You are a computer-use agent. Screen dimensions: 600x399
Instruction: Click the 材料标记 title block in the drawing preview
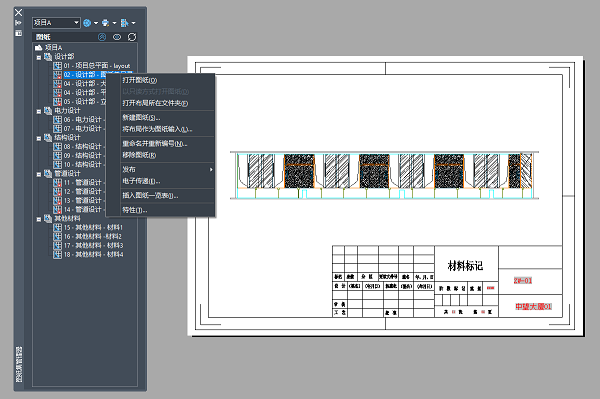coord(466,265)
